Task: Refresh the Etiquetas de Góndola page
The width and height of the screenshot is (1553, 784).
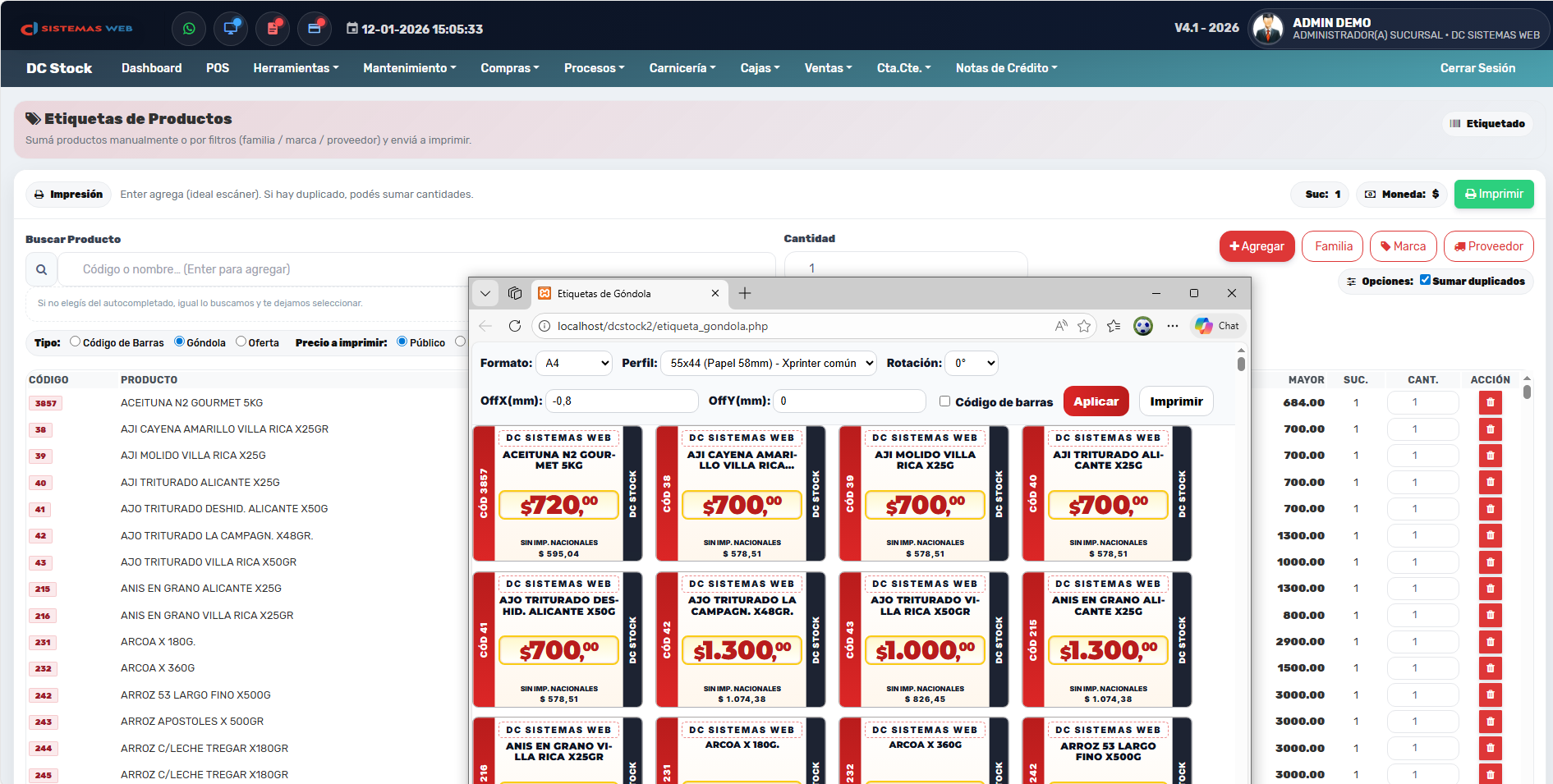Action: (515, 326)
